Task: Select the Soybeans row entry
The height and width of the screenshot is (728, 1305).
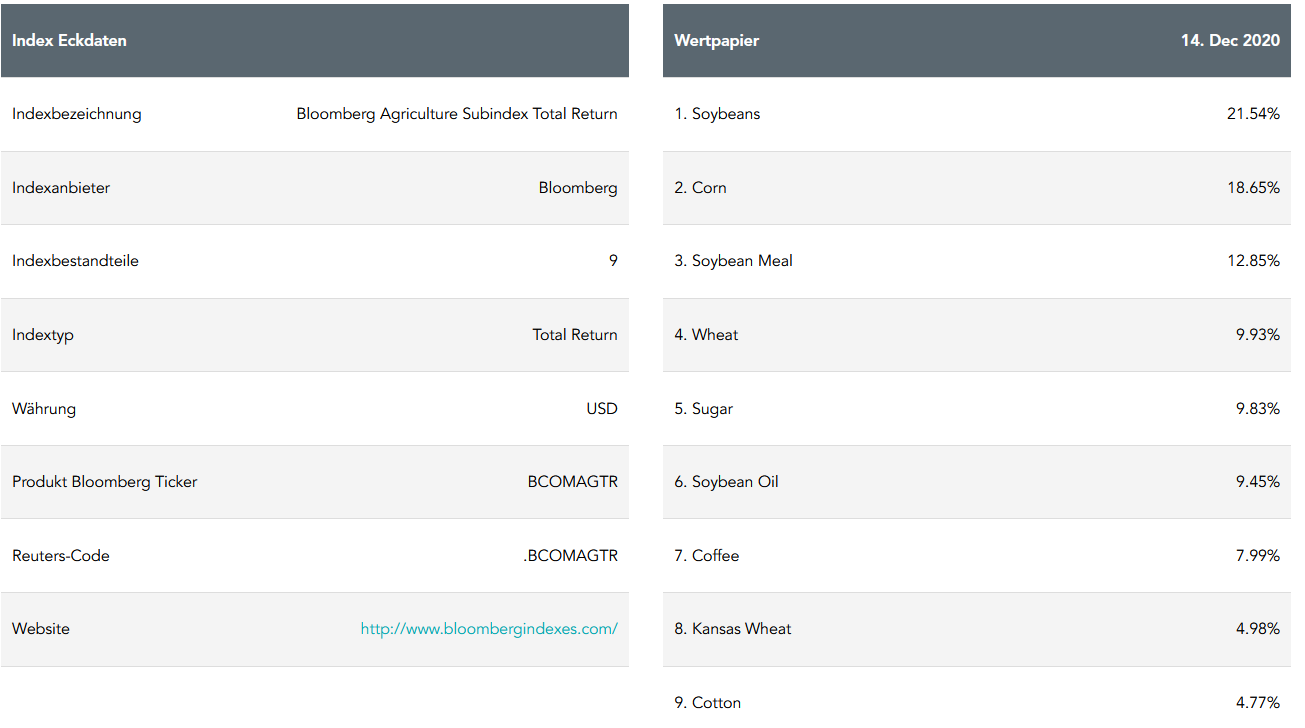Action: coord(717,114)
